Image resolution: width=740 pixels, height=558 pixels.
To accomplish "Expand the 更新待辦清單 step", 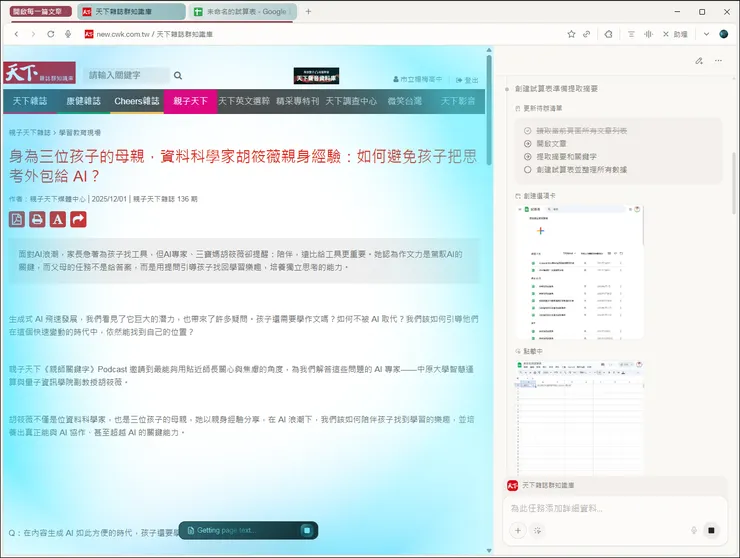I will click(538, 108).
